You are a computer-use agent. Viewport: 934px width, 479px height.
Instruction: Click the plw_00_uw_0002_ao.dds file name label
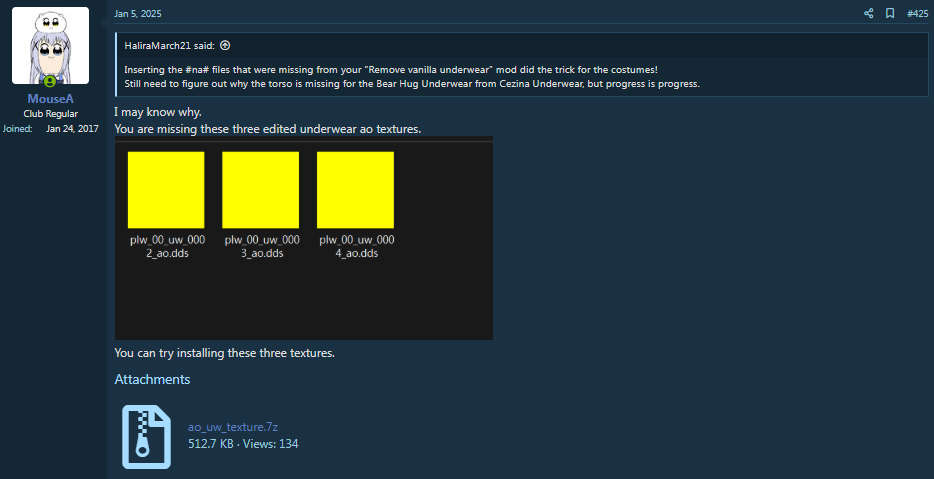click(166, 247)
